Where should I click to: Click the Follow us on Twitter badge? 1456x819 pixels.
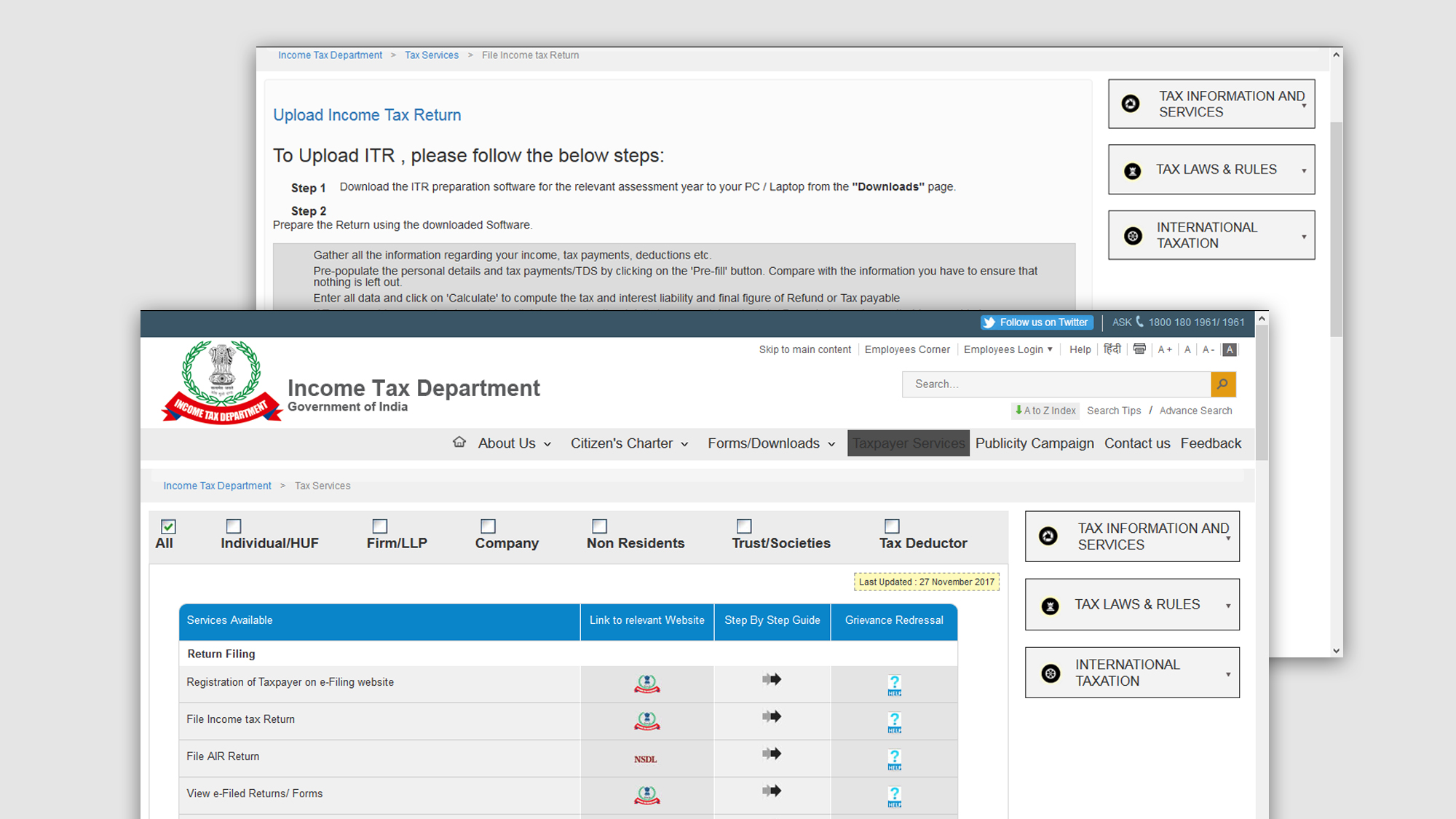point(1037,323)
